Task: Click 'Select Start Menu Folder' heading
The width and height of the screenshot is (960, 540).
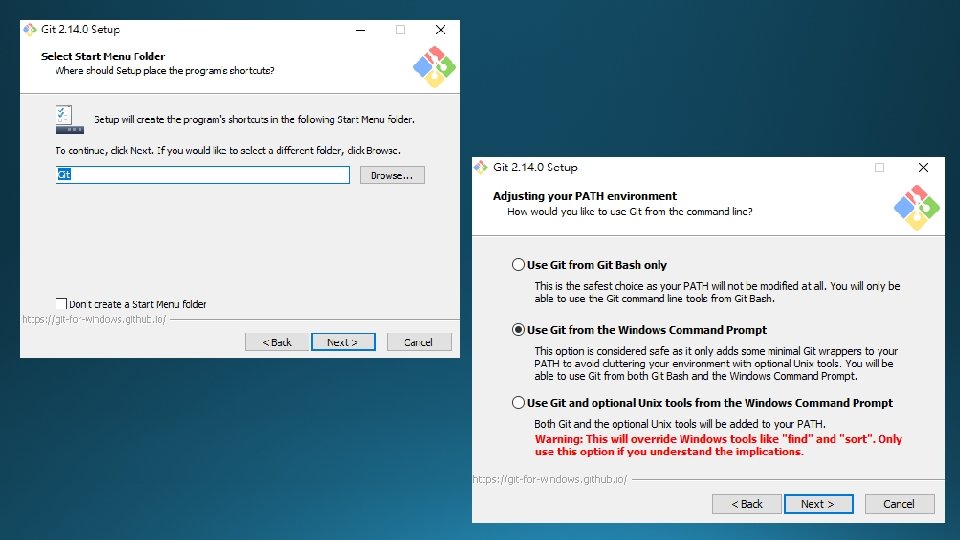Action: [x=103, y=56]
